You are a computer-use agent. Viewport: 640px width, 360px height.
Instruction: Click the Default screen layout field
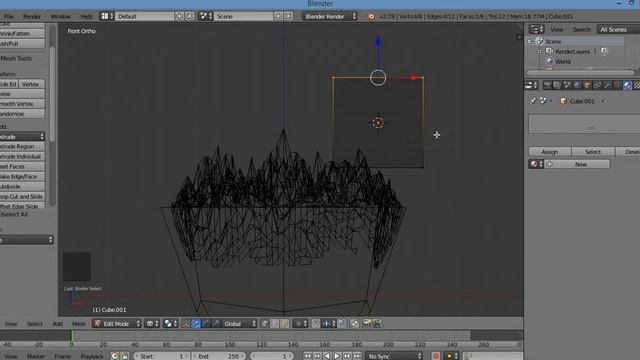145,16
